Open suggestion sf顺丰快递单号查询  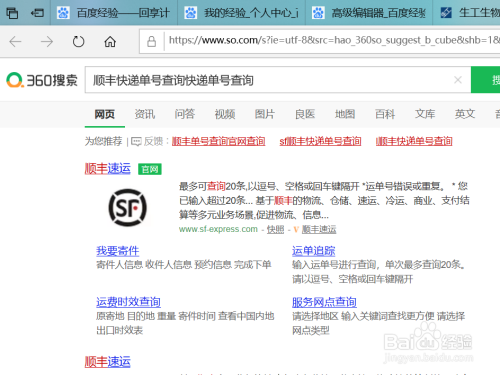point(320,141)
